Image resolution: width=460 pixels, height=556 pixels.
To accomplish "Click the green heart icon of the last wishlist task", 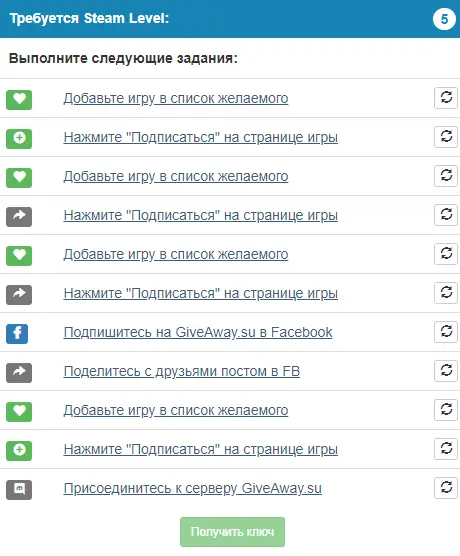I will tap(19, 412).
